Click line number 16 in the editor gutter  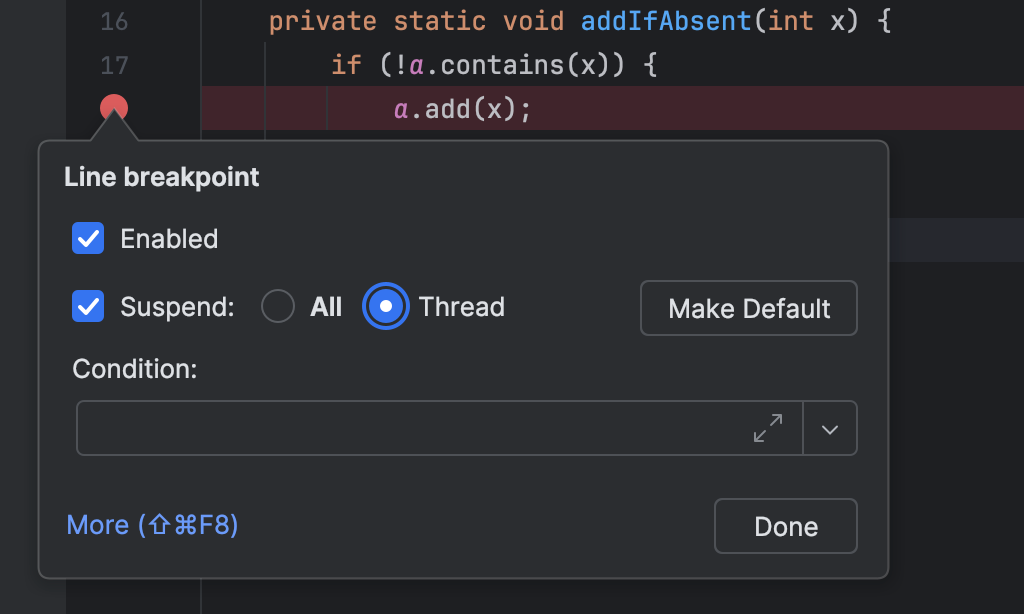113,21
